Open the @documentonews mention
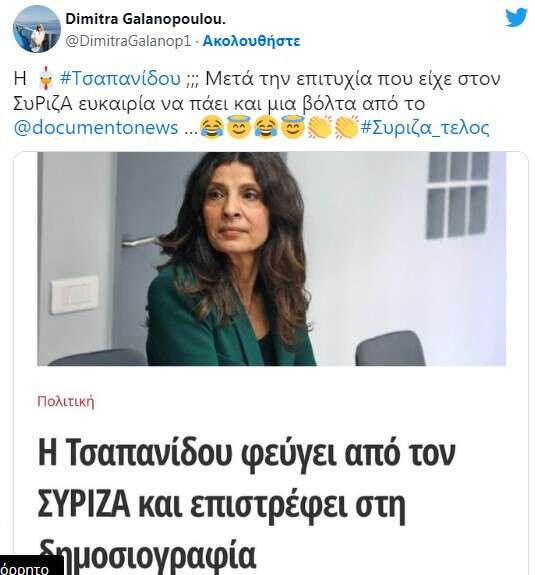 click(96, 128)
